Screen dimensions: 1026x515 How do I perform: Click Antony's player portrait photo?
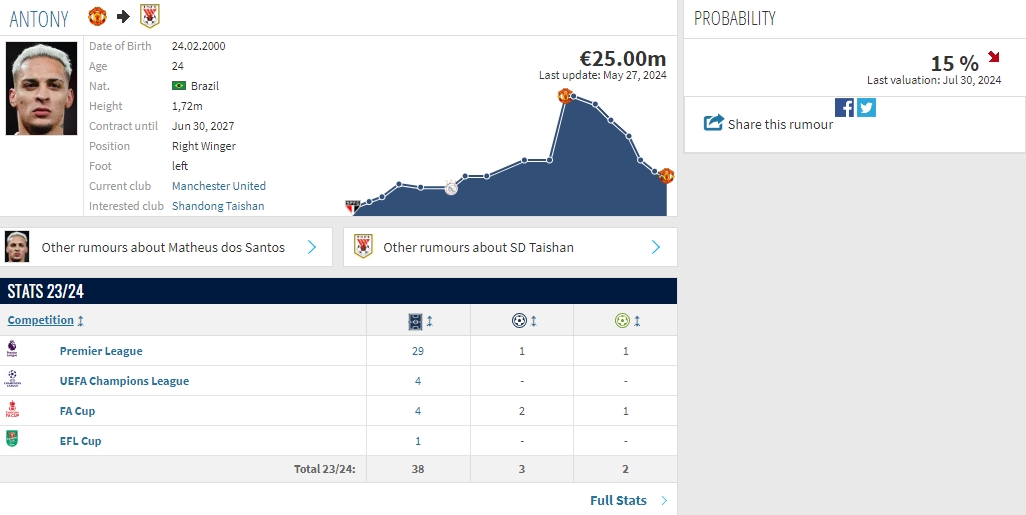click(41, 89)
